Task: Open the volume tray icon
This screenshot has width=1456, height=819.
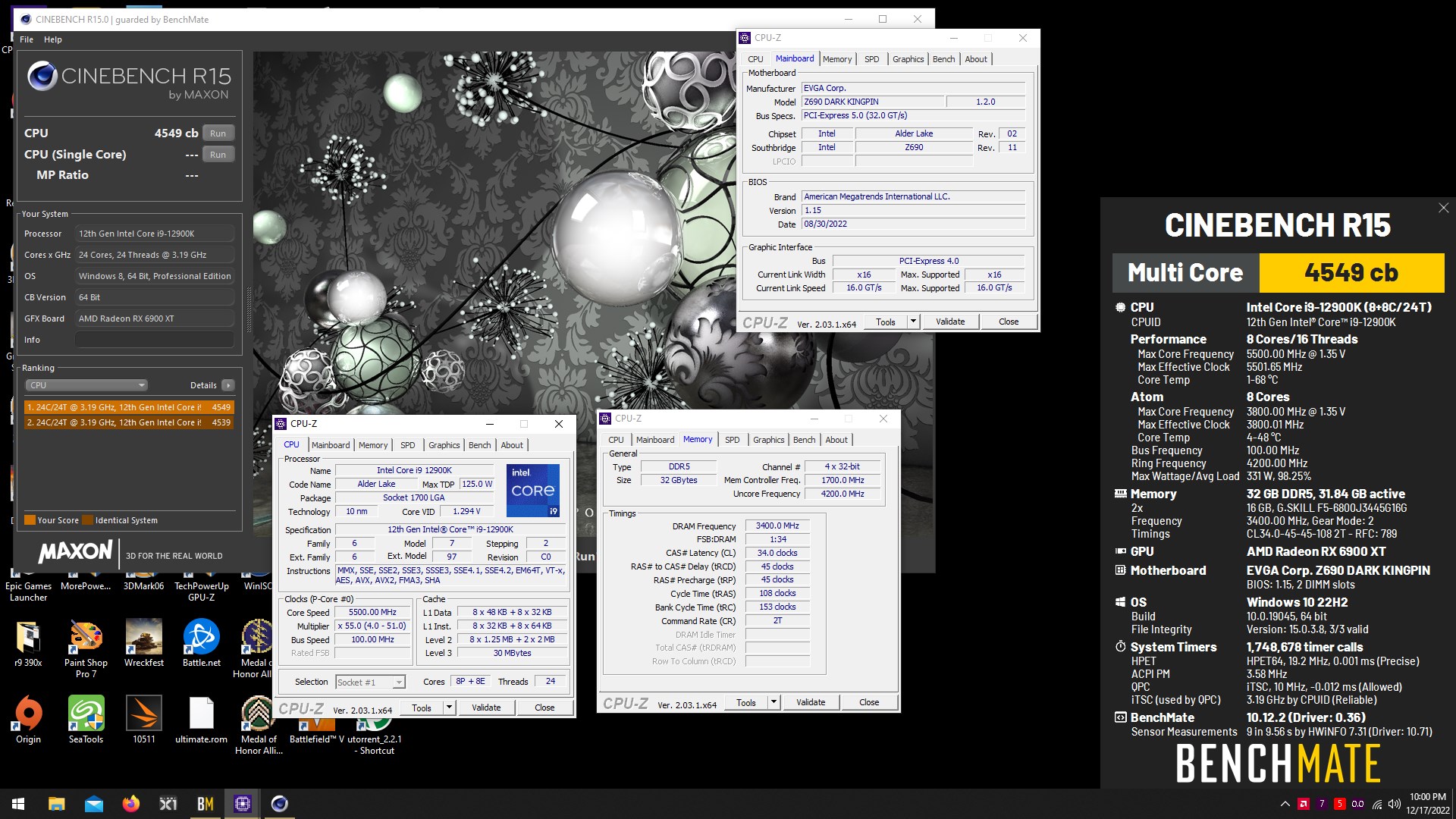Action: [x=1394, y=804]
